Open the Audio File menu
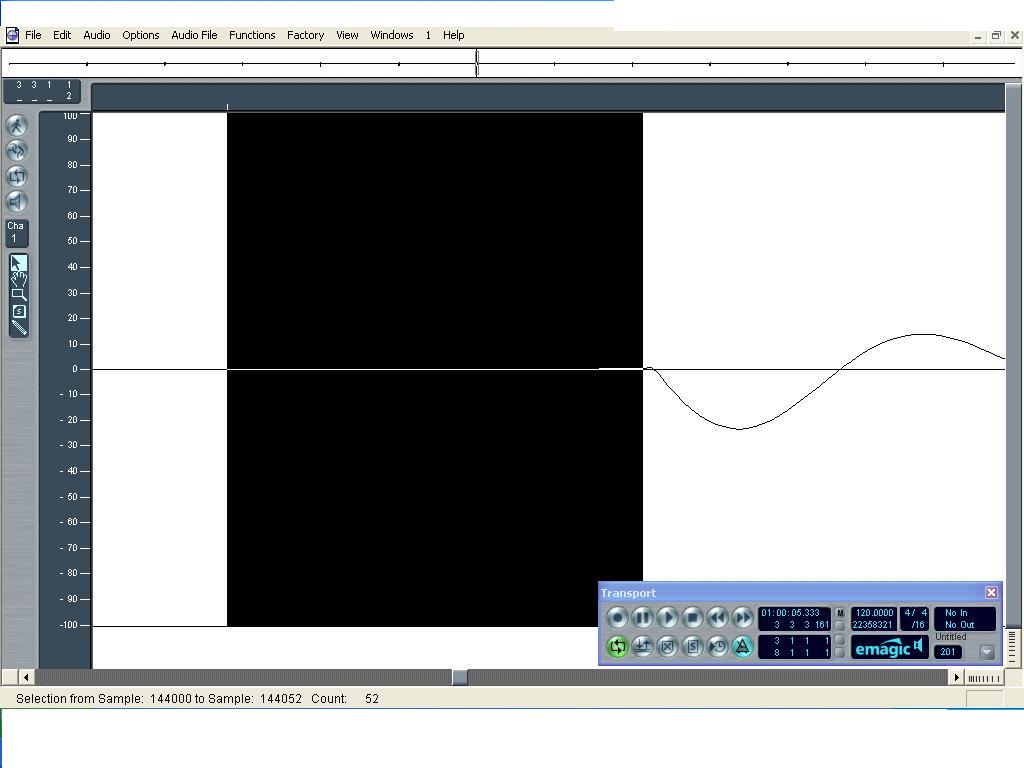 [194, 35]
